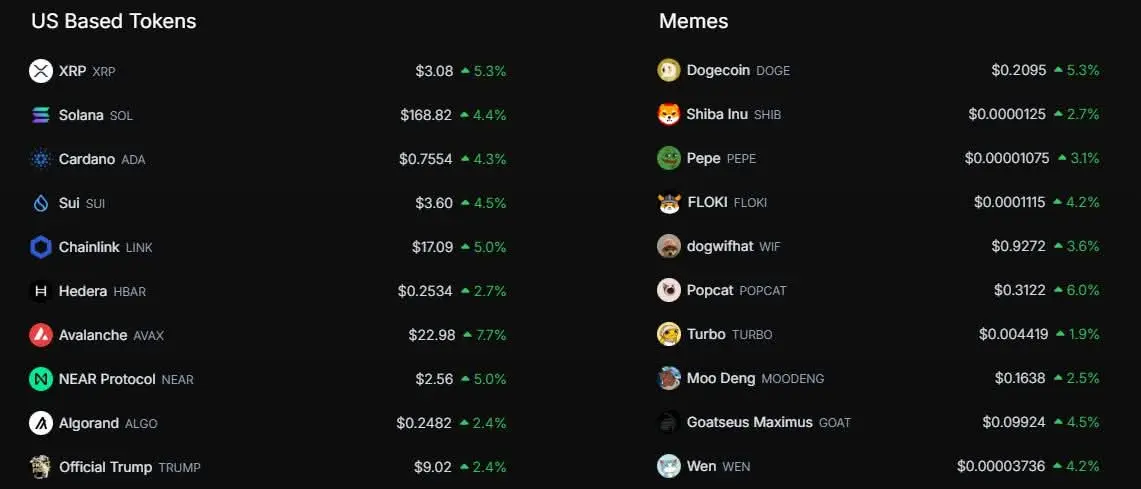Click the FLOKI token icon
The height and width of the screenshot is (489, 1141).
click(669, 202)
